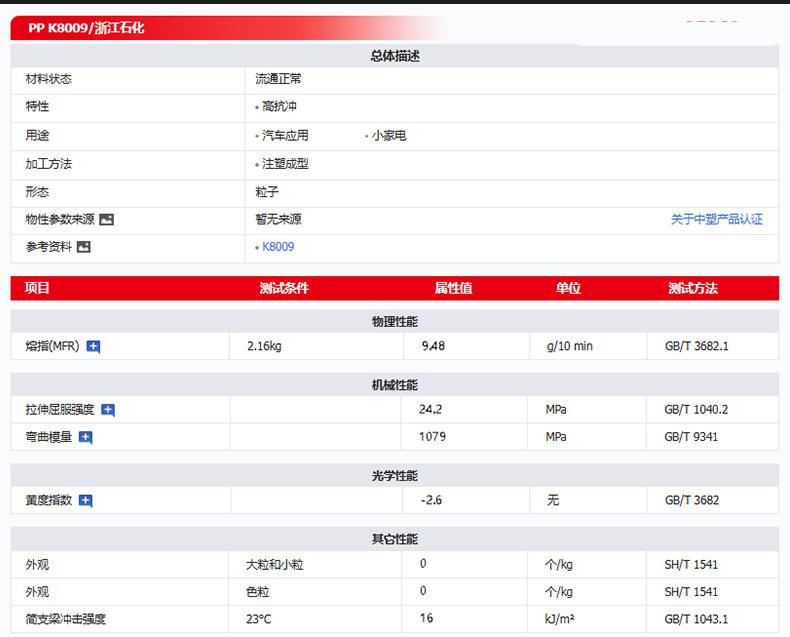790x637 pixels.
Task: Collapse the 其它性能 section header
Action: pyautogui.click(x=394, y=539)
